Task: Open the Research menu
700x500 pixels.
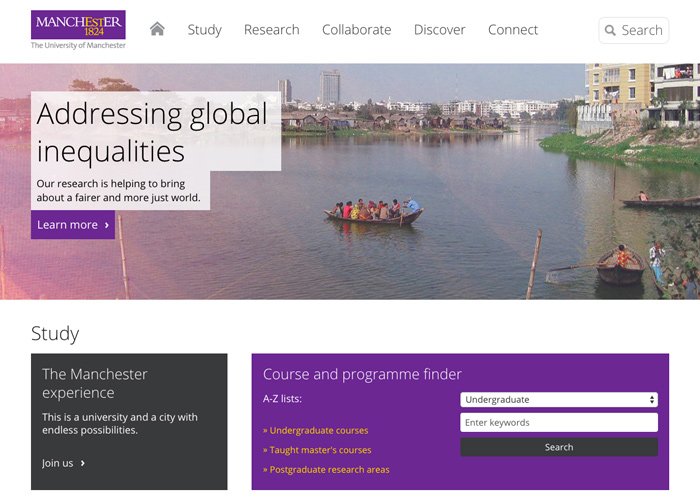Action: (x=271, y=30)
